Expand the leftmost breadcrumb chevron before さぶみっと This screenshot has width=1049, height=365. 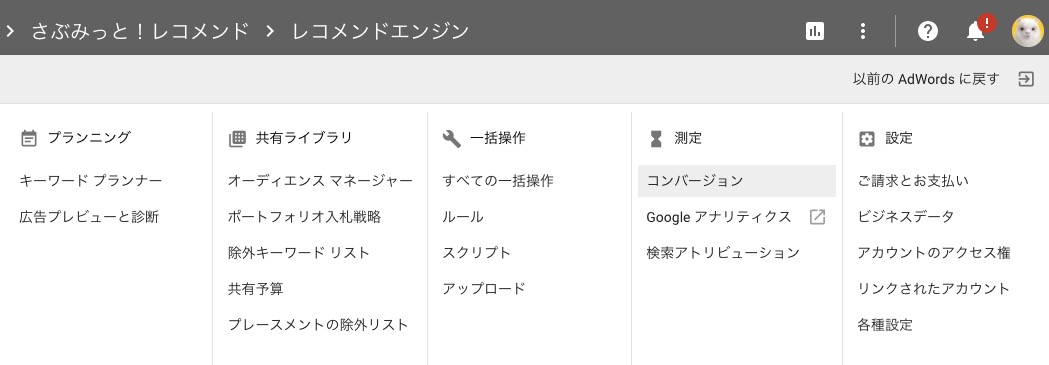[x=10, y=31]
